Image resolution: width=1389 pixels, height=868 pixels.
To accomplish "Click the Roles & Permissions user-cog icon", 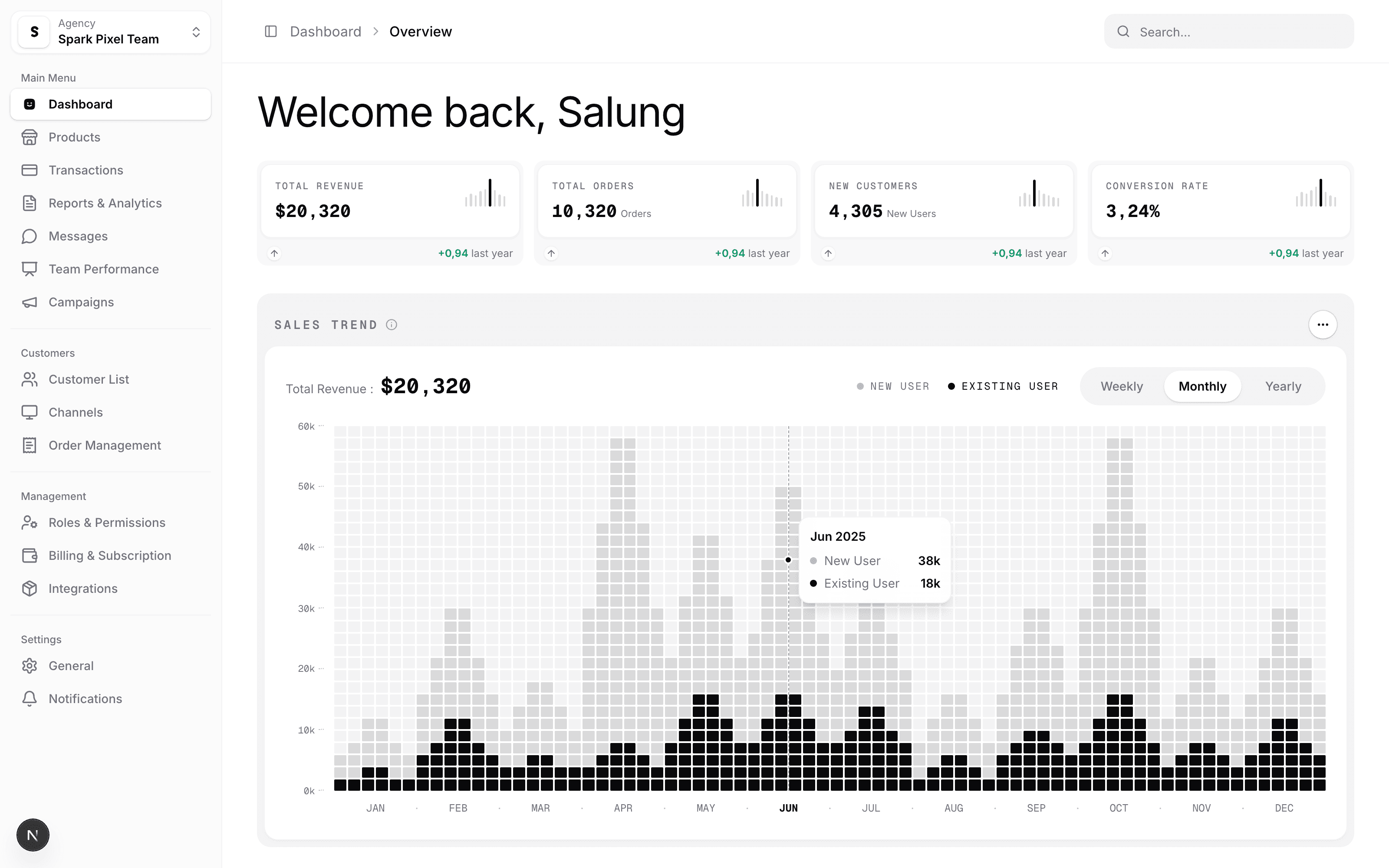I will tap(29, 523).
